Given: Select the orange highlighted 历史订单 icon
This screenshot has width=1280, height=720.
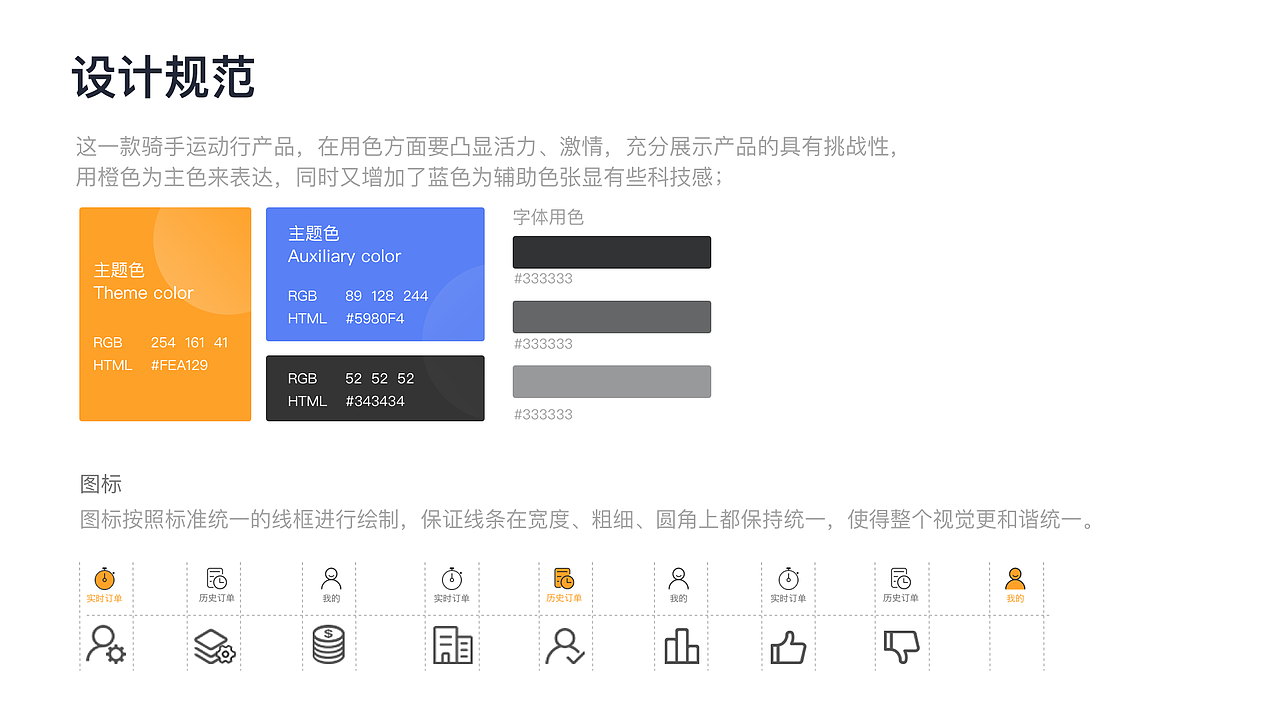Looking at the screenshot, I should [566, 578].
